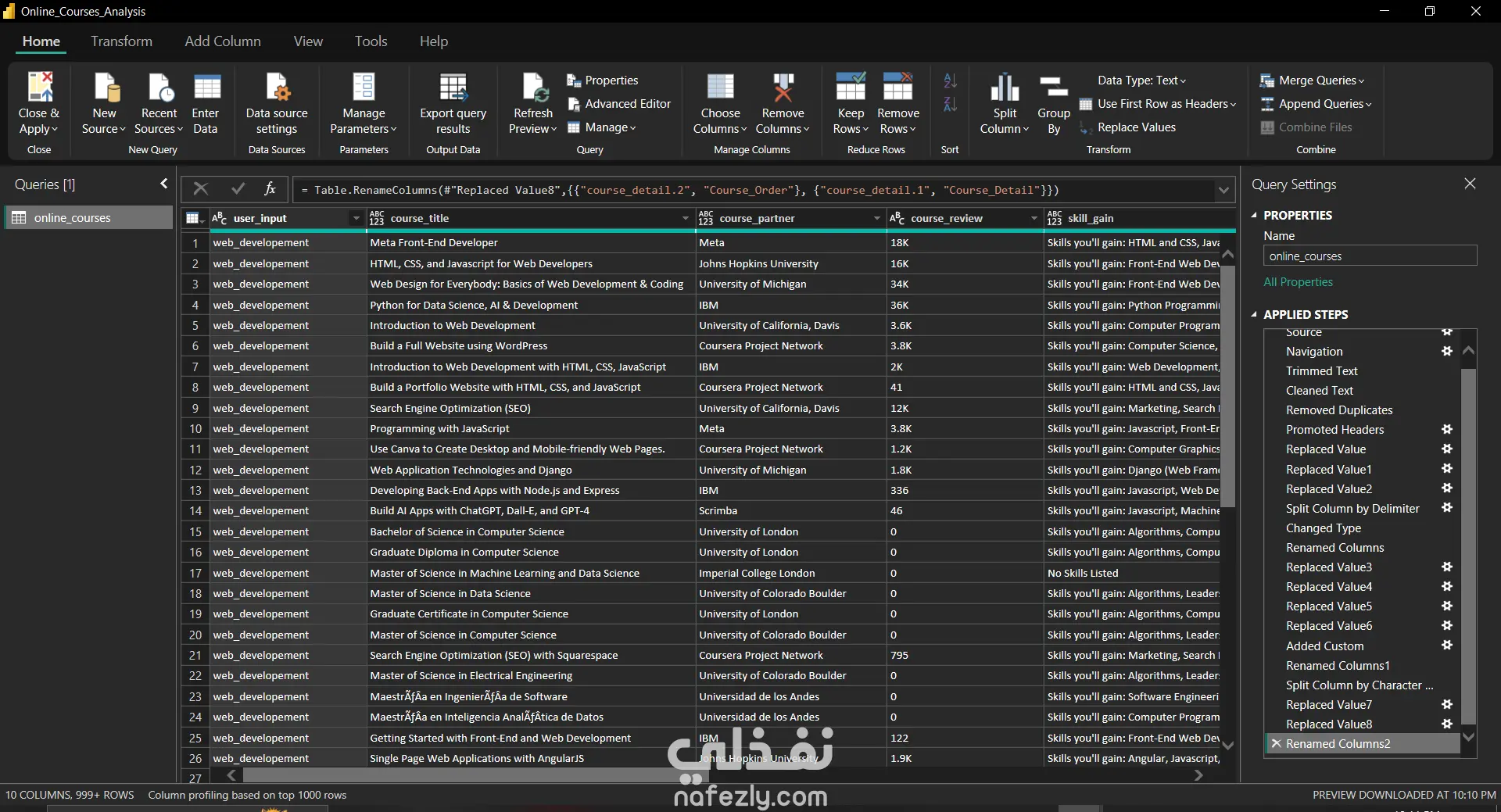Open settings gear for Replaced Value8 step
This screenshot has height=812, width=1501.
click(x=1447, y=724)
